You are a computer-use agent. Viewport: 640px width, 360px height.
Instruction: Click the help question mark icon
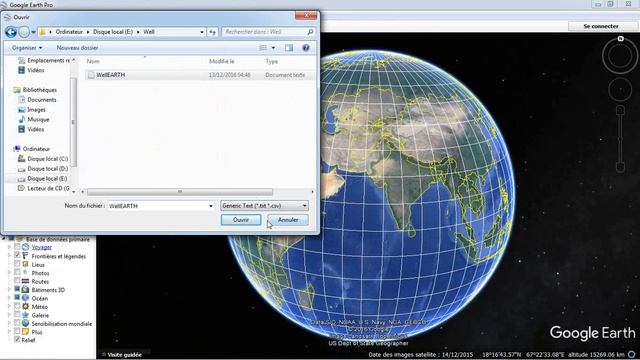306,48
